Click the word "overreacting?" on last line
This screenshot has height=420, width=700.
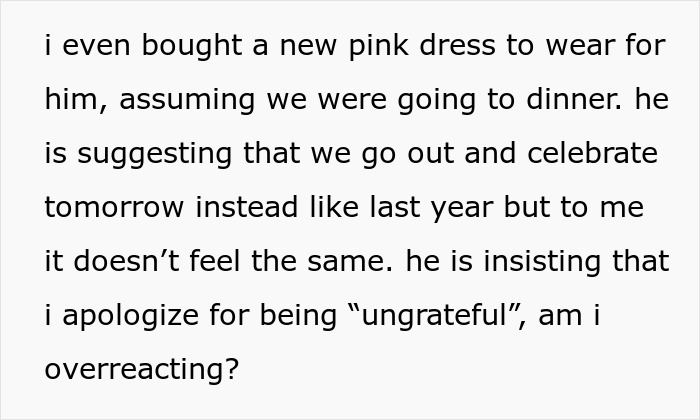142,370
